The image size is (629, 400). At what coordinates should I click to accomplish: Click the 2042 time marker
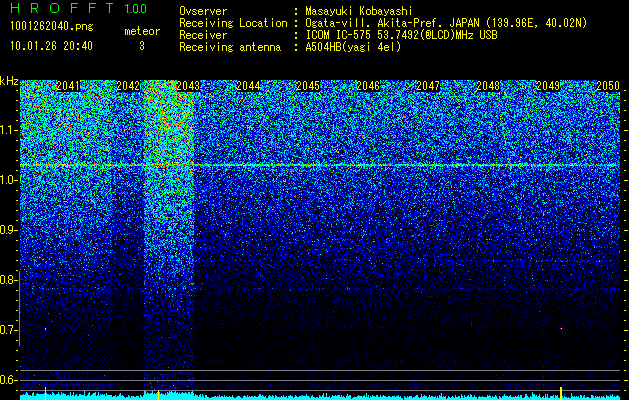(x=128, y=86)
